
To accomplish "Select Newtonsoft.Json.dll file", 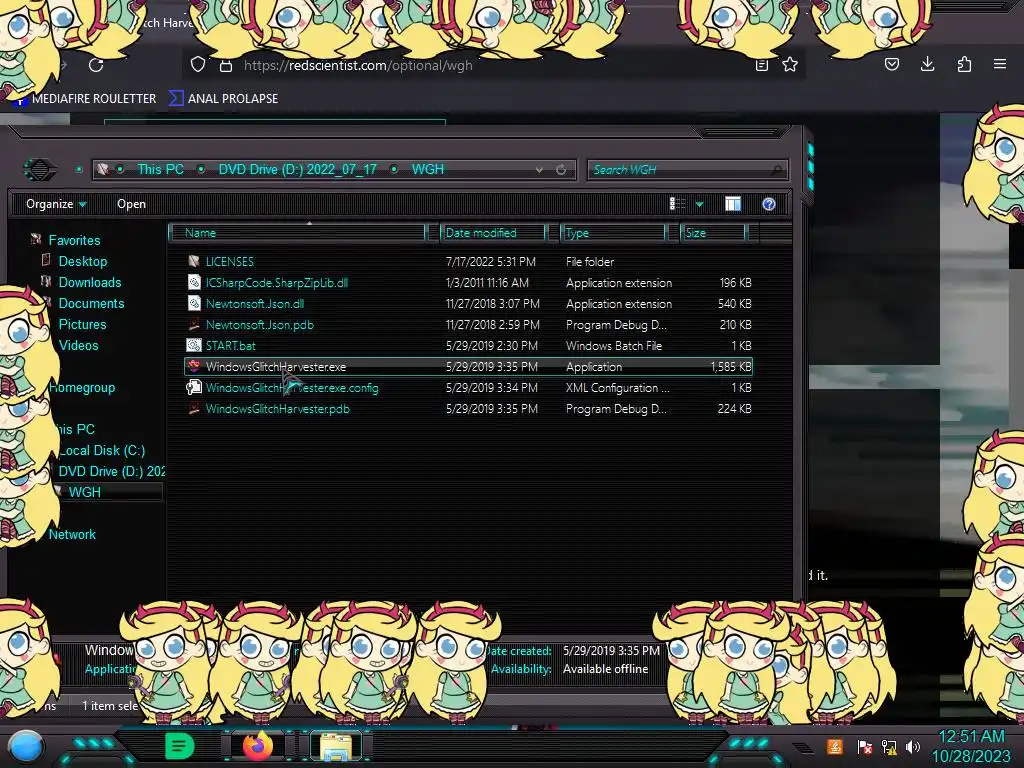I will tap(468, 304).
